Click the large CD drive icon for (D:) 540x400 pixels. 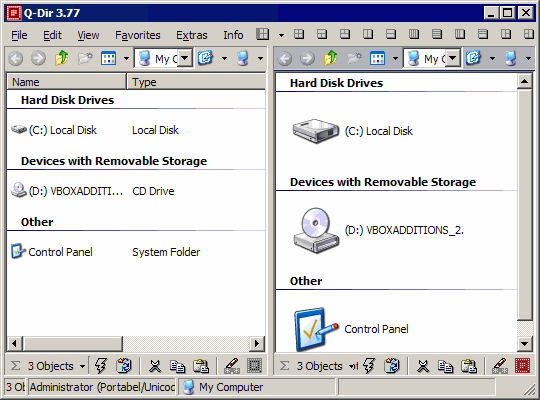(316, 230)
